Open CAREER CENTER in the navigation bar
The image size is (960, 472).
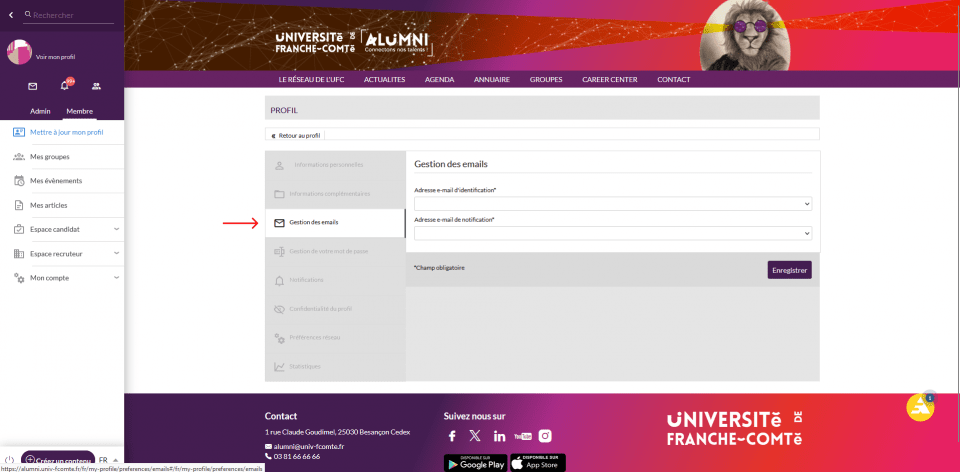(609, 79)
